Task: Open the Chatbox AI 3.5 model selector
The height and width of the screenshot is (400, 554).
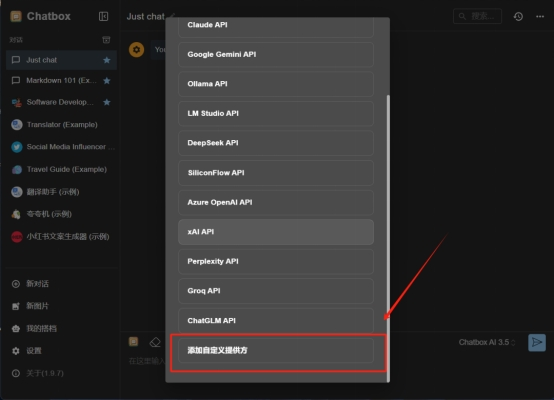Action: pyautogui.click(x=487, y=342)
